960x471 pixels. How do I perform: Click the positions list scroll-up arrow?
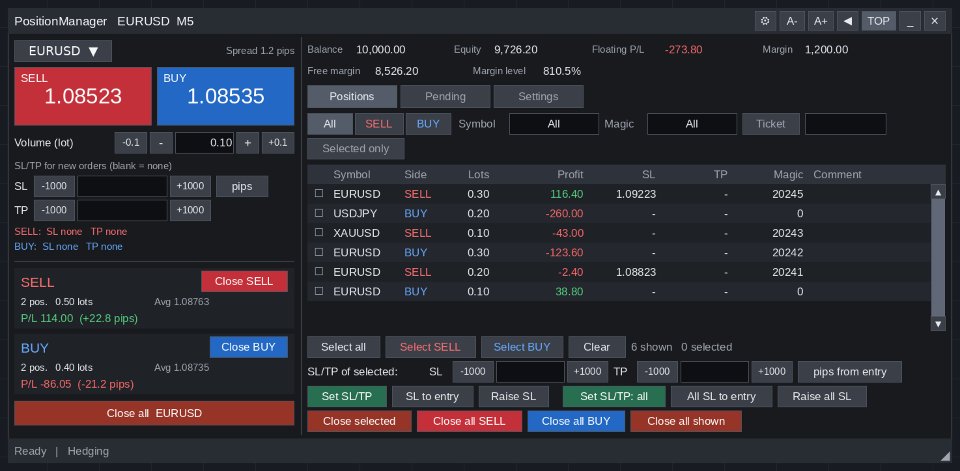click(938, 192)
